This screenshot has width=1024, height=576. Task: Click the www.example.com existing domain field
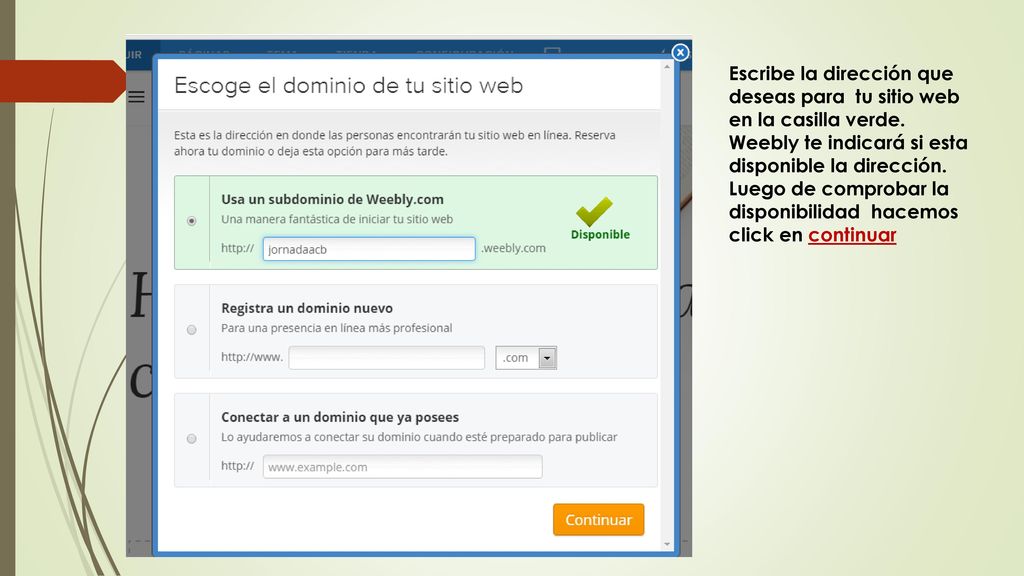[402, 467]
